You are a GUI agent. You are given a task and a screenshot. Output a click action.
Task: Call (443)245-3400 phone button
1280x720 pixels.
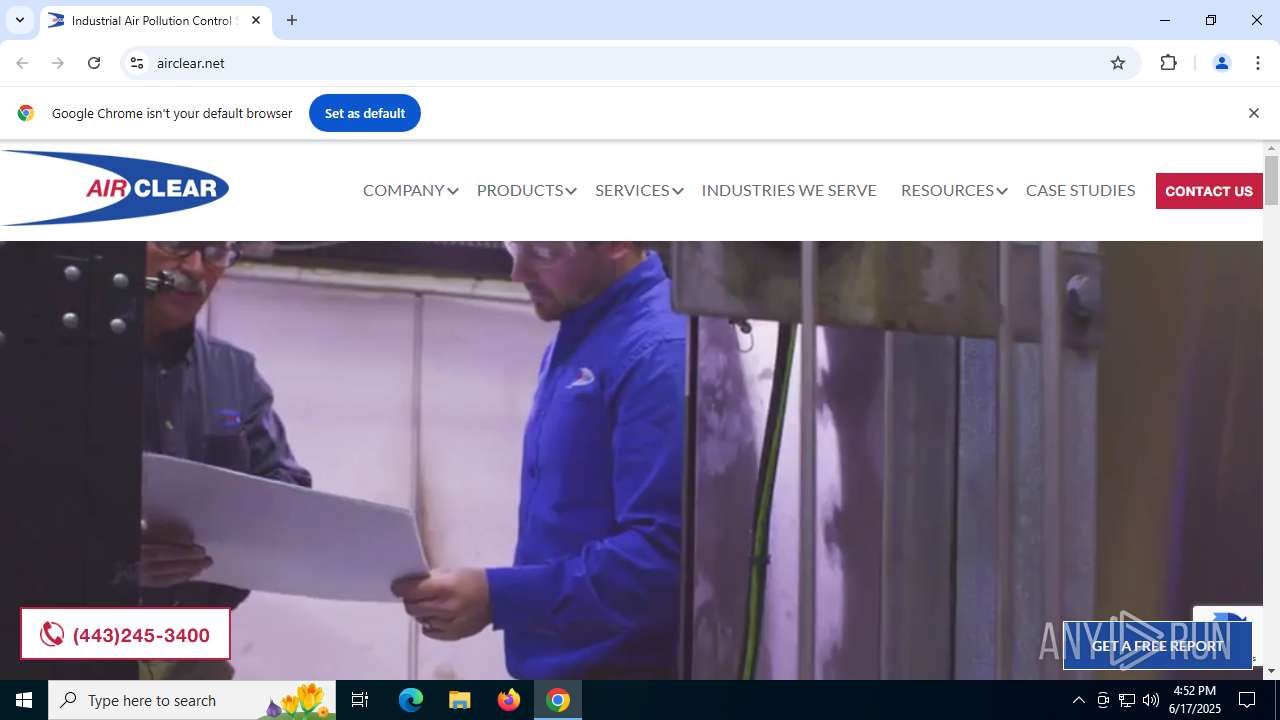pyautogui.click(x=125, y=634)
